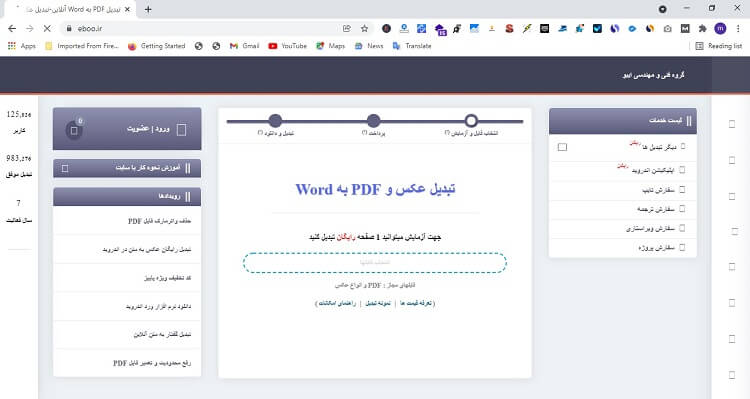This screenshot has width=750, height=399.
Task: Open the Chrome three-dot menu
Action: pyautogui.click(x=739, y=29)
